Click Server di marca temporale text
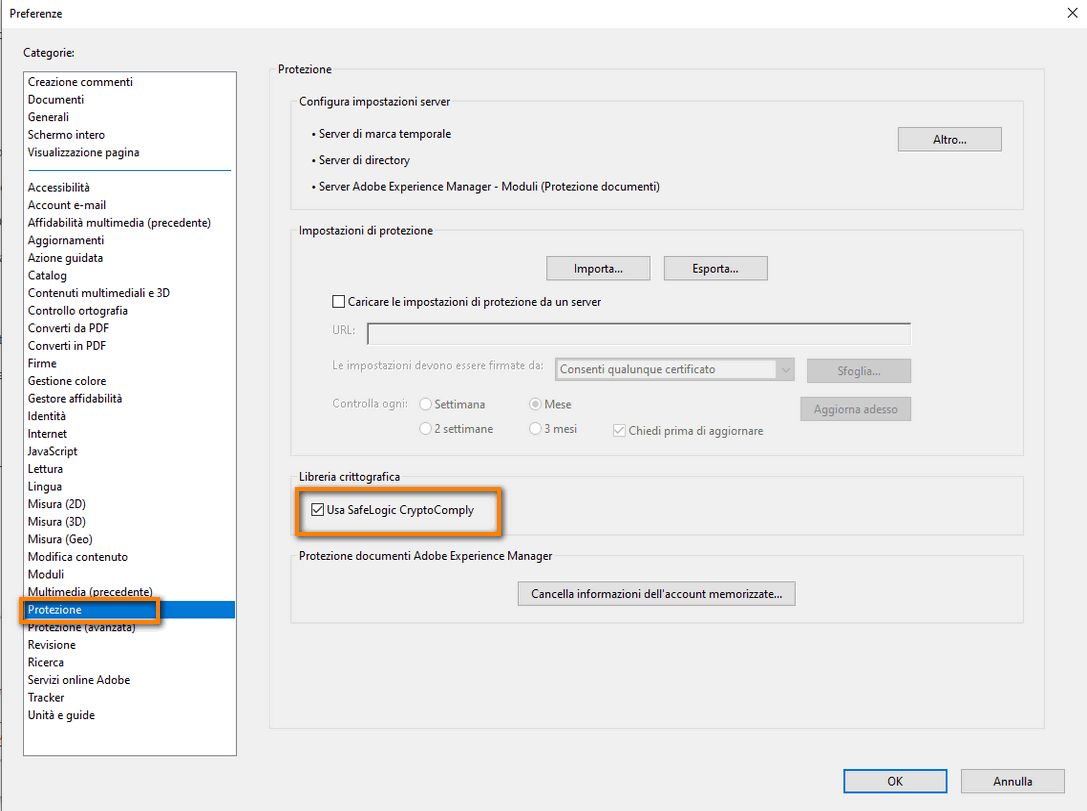This screenshot has width=1087, height=811. pos(385,134)
